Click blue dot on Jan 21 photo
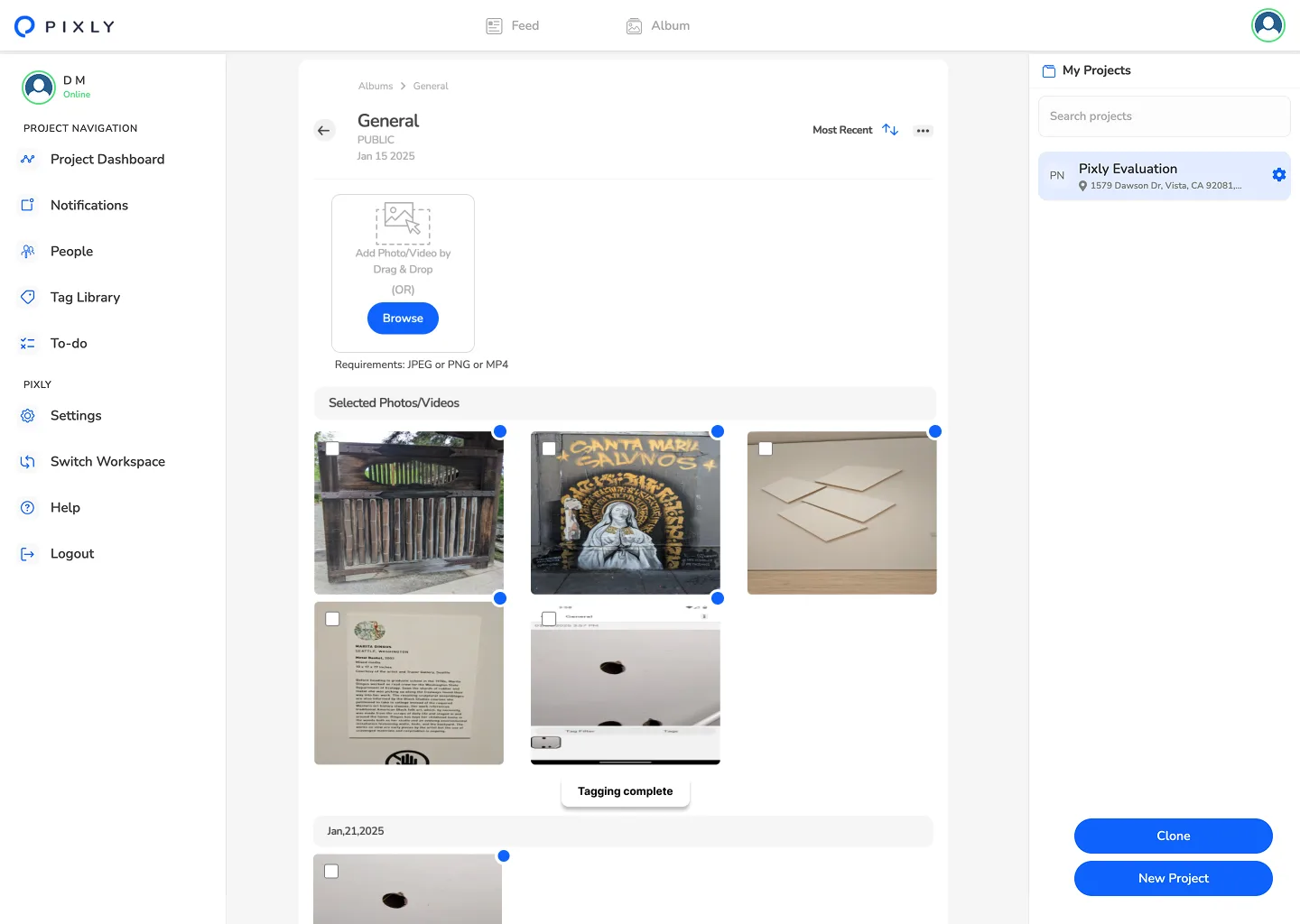The width and height of the screenshot is (1300, 924). [504, 855]
